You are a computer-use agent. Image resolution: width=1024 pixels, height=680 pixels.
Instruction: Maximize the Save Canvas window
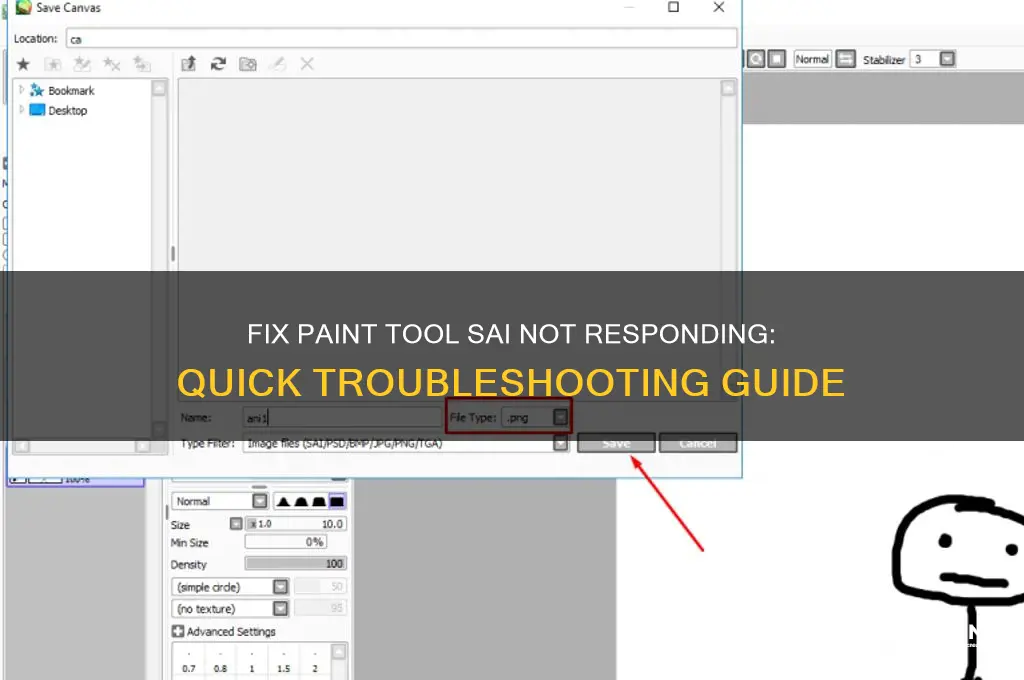coord(673,7)
